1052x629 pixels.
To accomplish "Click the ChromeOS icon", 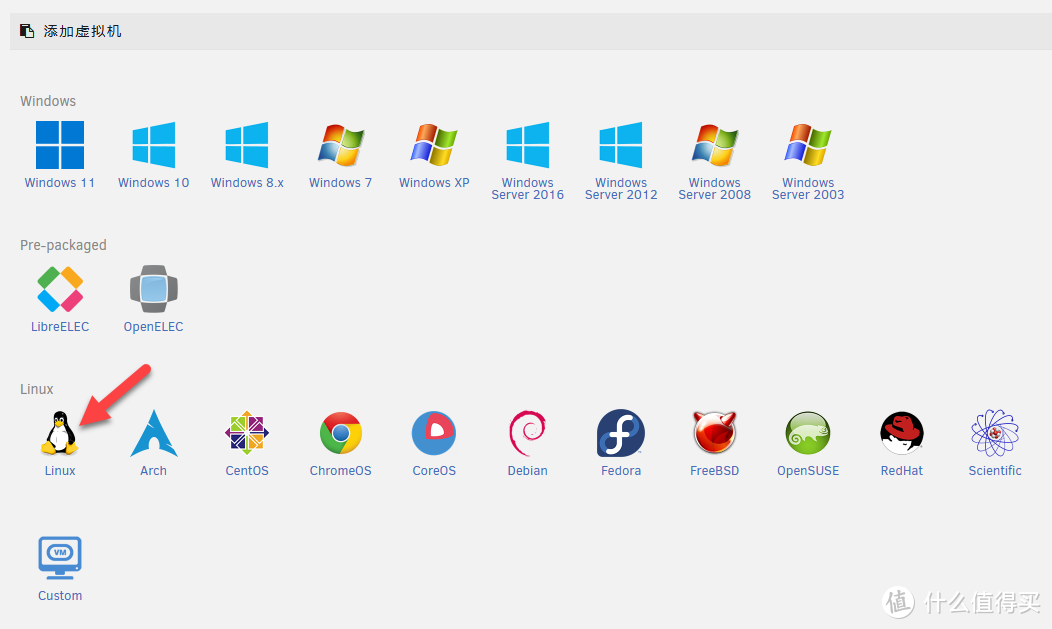I will (340, 433).
